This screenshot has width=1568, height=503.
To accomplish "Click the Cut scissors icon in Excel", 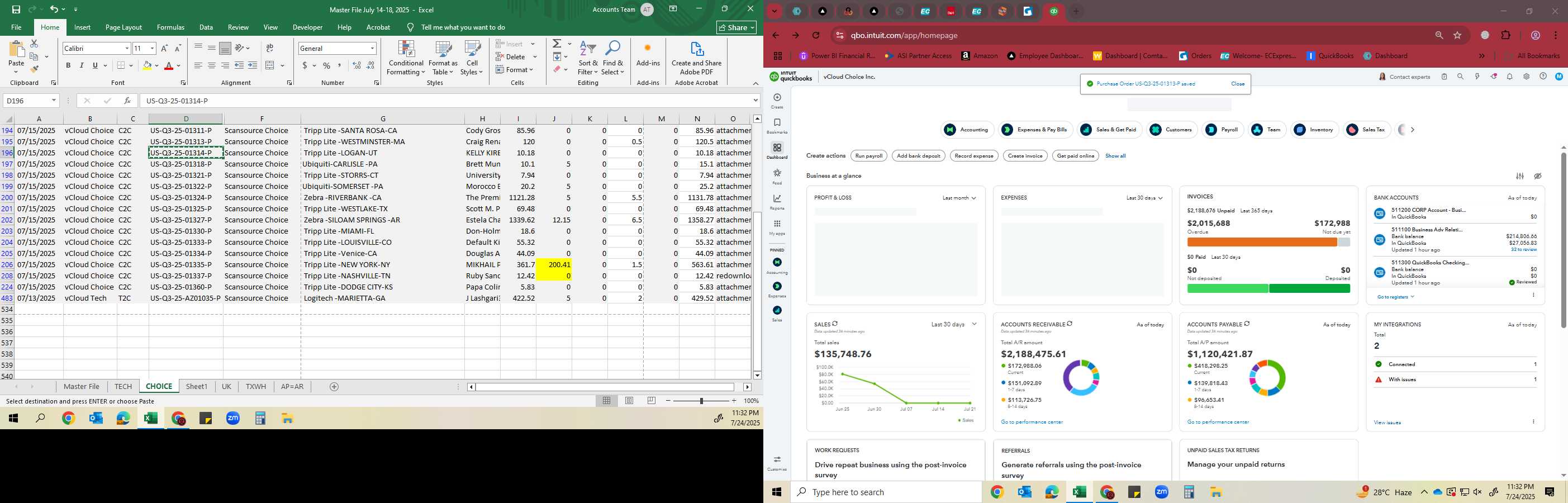I will point(34,44).
